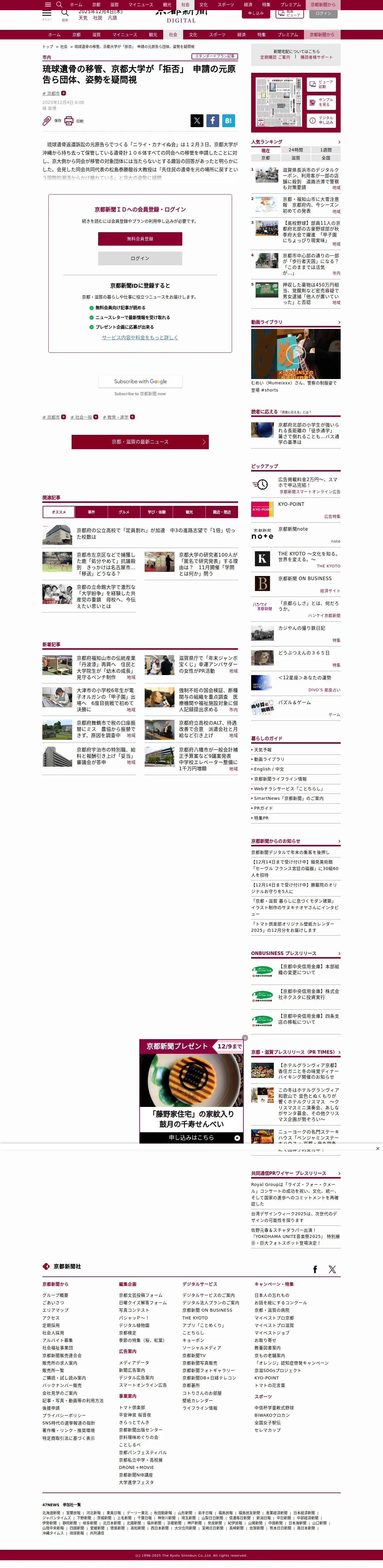This screenshot has width=383, height=1568.
Task: Expand ONBUSINESS プレスリリース chevron
Action: point(339,953)
